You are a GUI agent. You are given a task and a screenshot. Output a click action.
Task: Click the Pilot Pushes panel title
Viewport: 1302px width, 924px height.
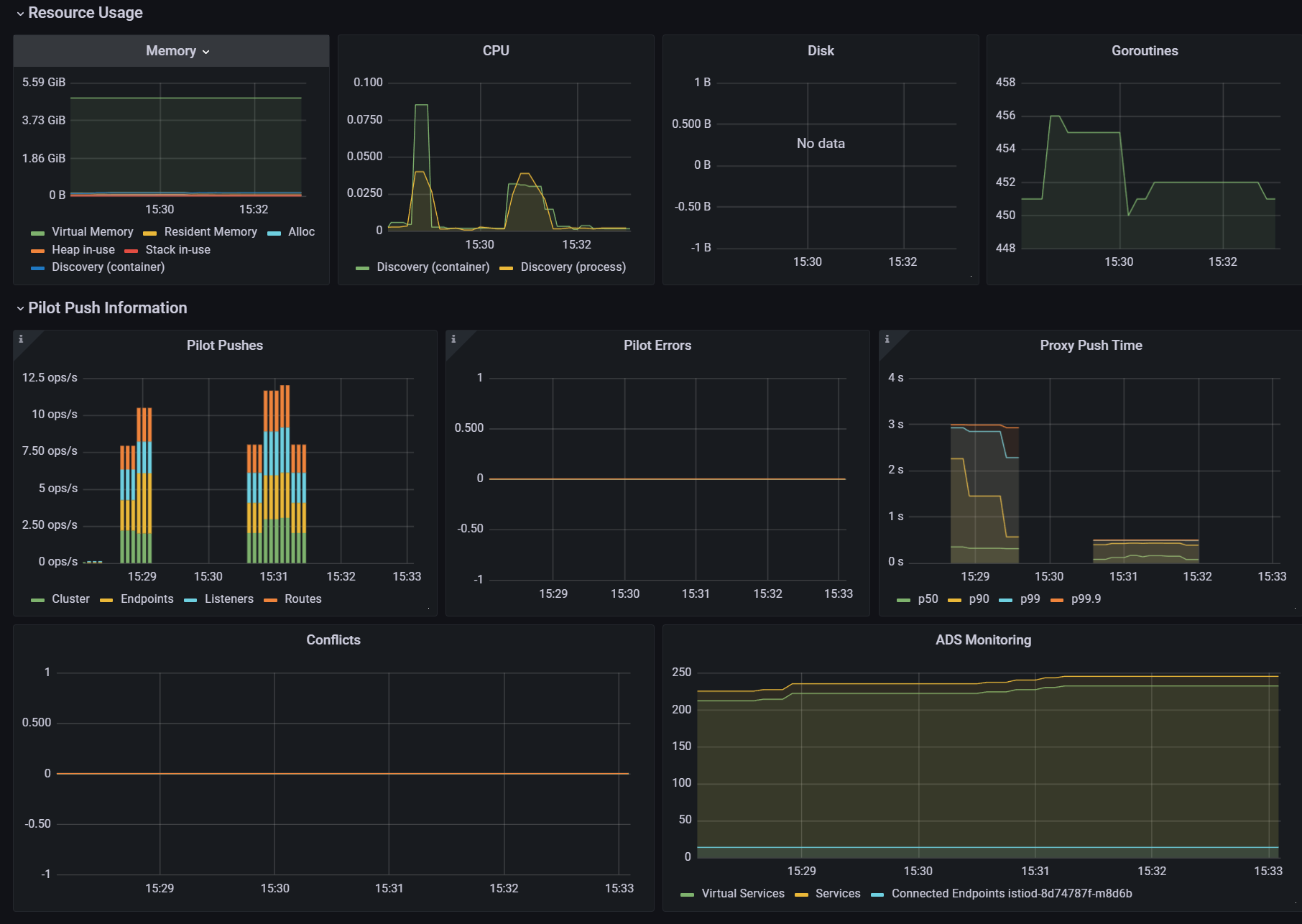coord(225,346)
